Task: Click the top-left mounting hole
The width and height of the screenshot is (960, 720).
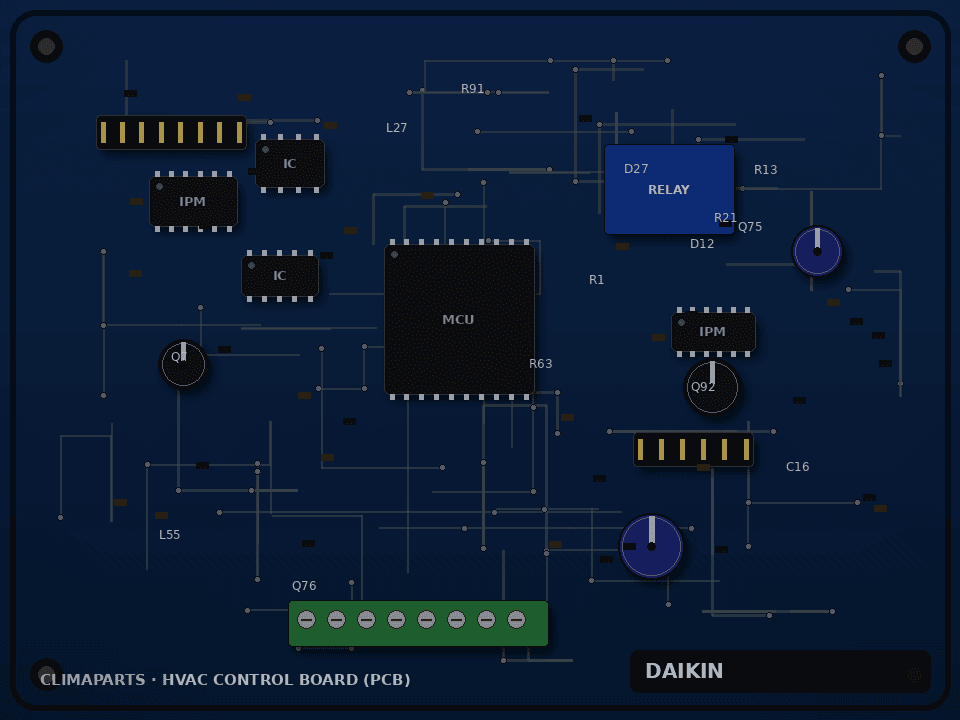Action: click(x=47, y=47)
